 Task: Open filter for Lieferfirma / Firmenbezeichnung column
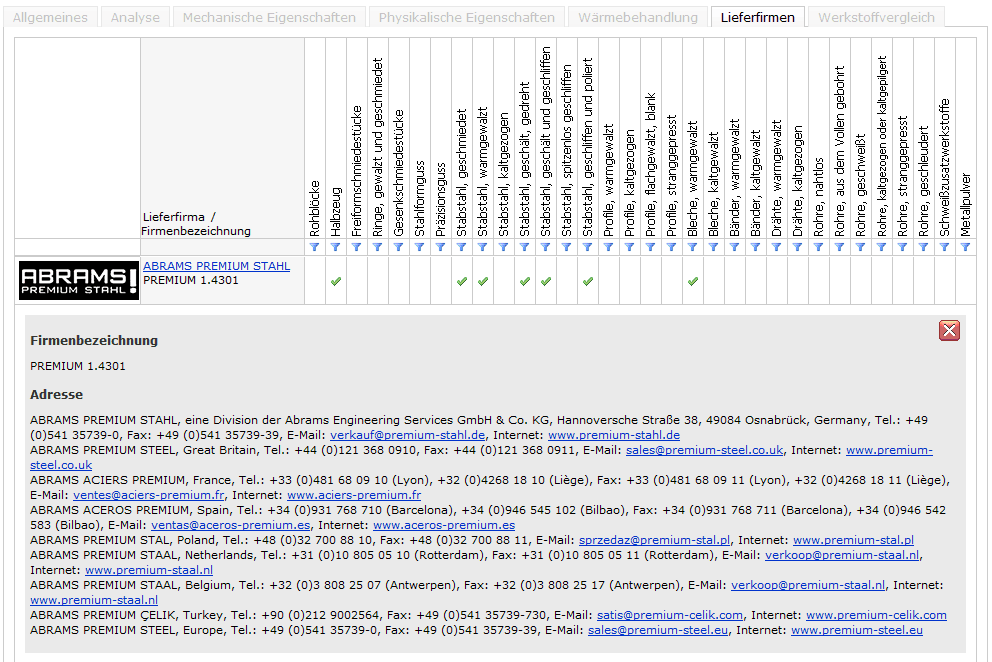point(222,247)
